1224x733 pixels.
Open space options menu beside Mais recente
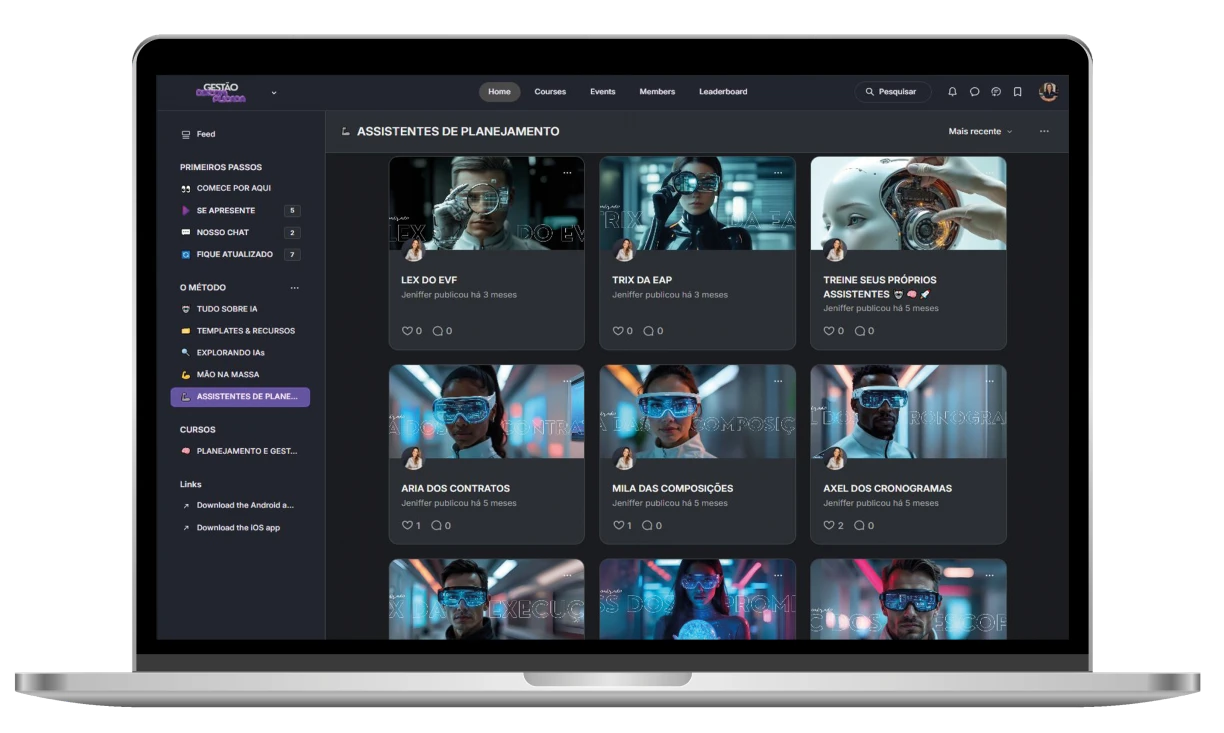coord(1044,132)
